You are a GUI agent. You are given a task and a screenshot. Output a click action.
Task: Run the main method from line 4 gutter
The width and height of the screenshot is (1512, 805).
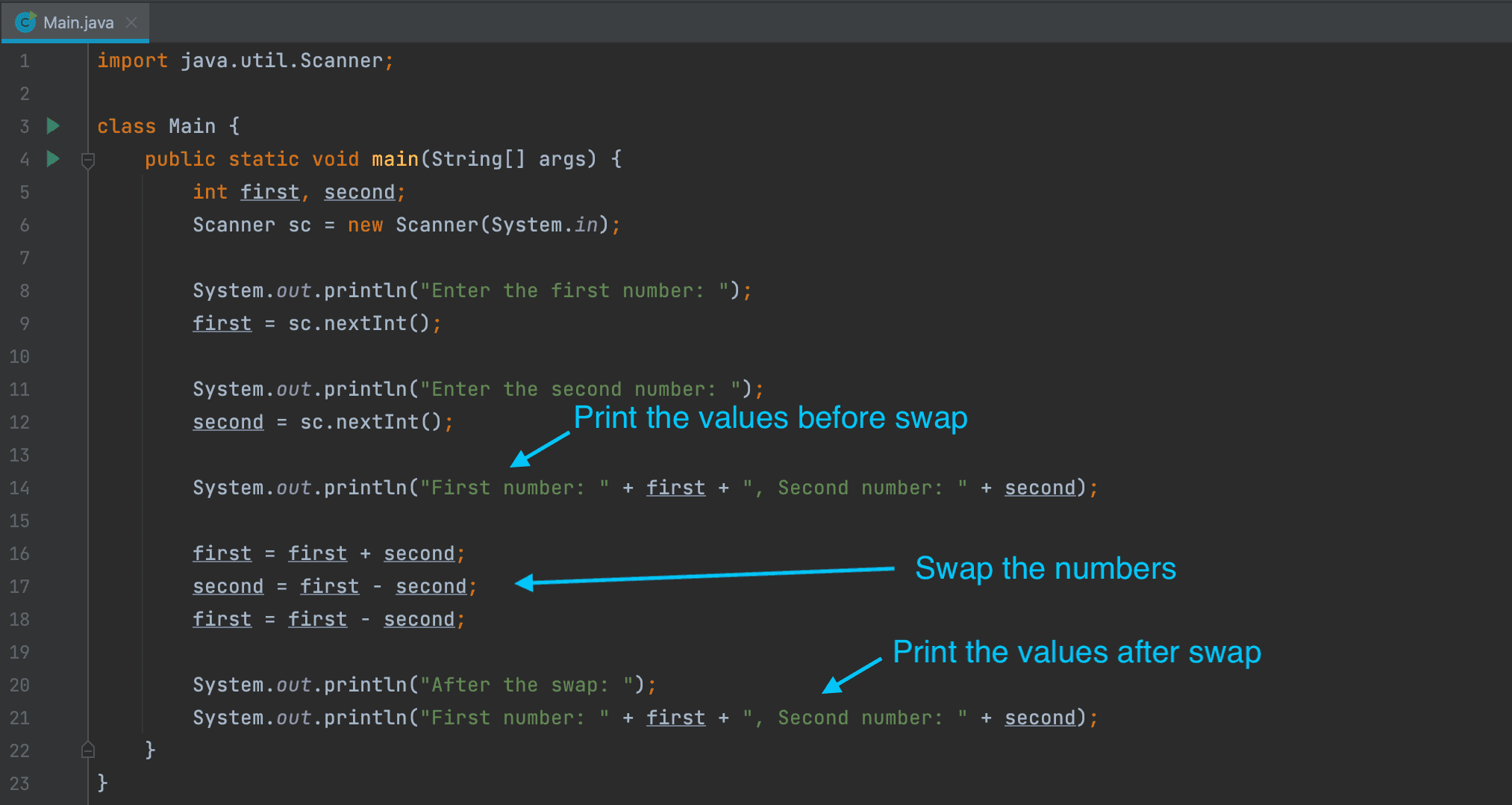(x=52, y=158)
